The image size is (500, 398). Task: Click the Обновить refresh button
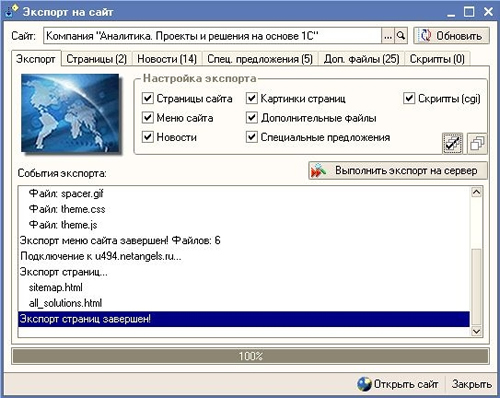coord(452,36)
